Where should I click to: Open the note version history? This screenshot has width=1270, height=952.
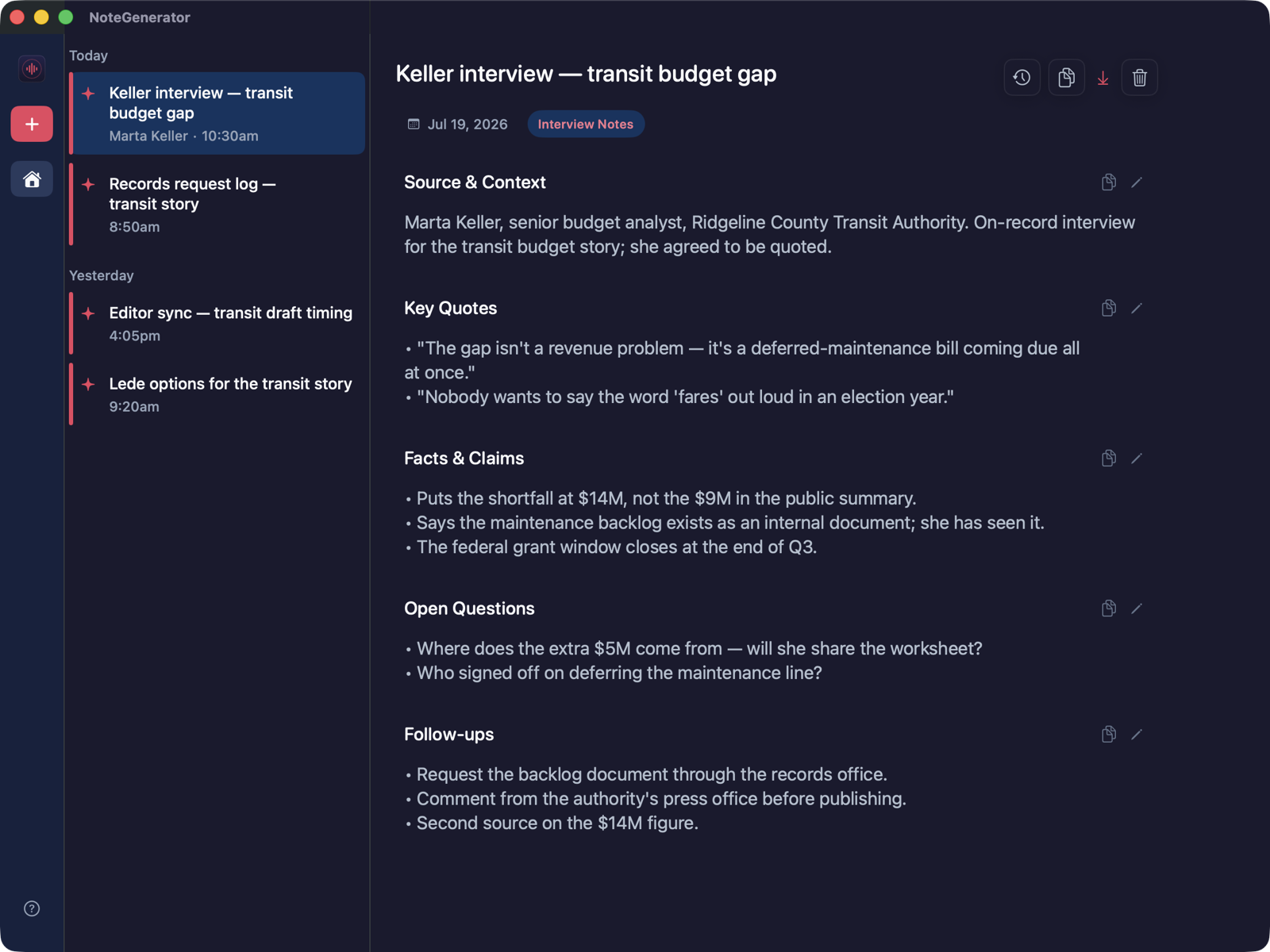coord(1022,78)
